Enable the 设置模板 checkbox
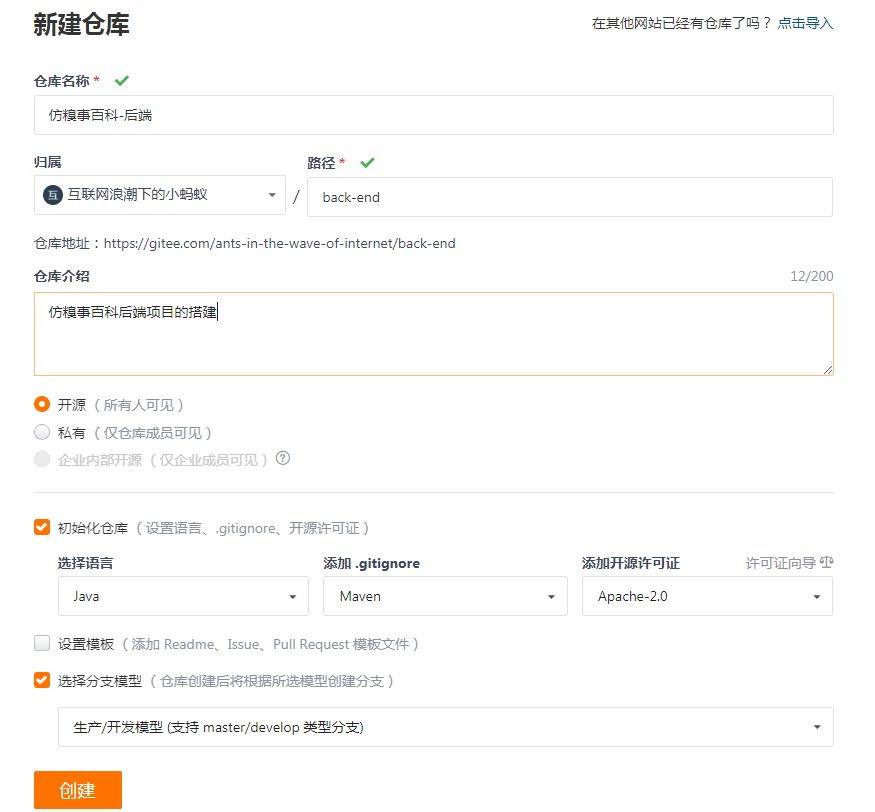Screen dimensions: 875x812 click(x=42, y=643)
